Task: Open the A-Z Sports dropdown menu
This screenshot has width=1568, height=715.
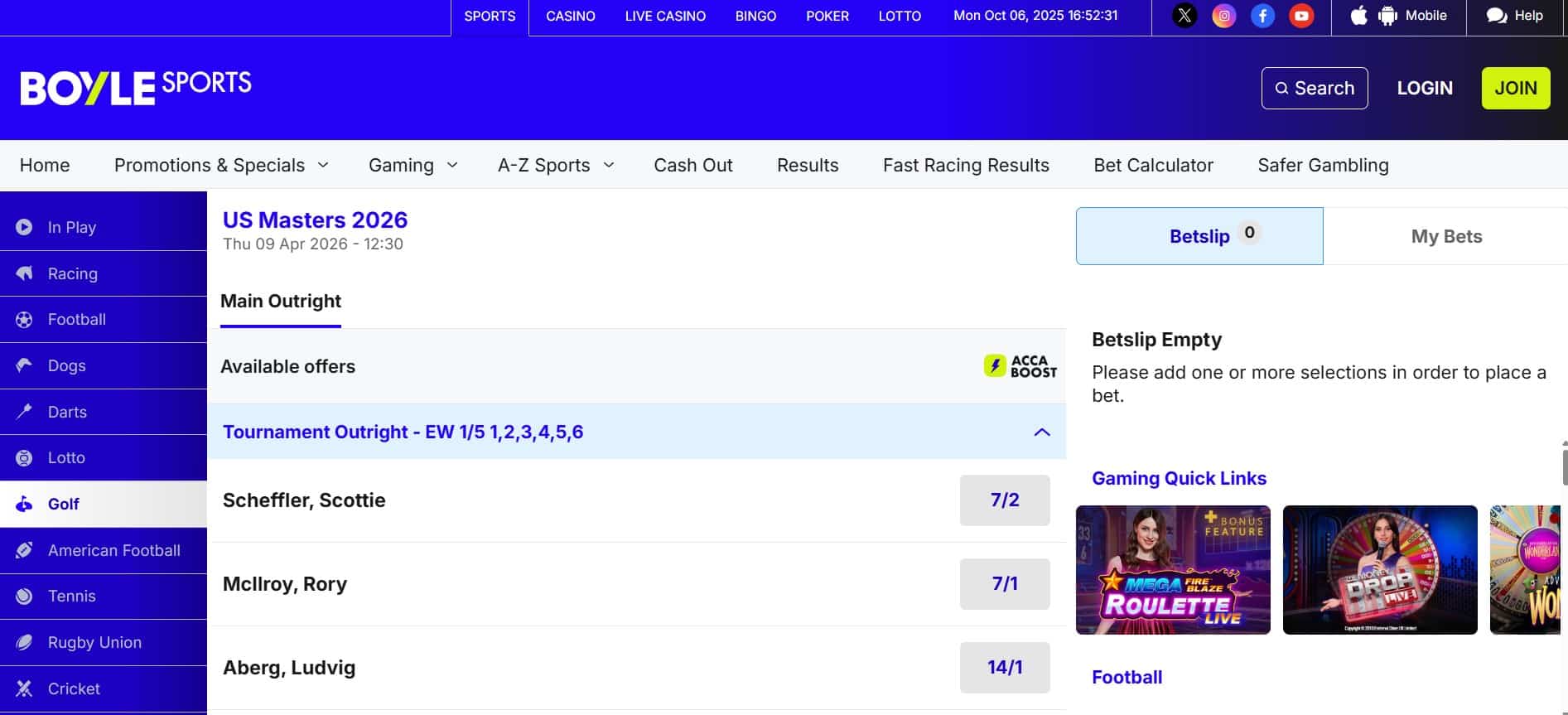Action: pos(555,166)
